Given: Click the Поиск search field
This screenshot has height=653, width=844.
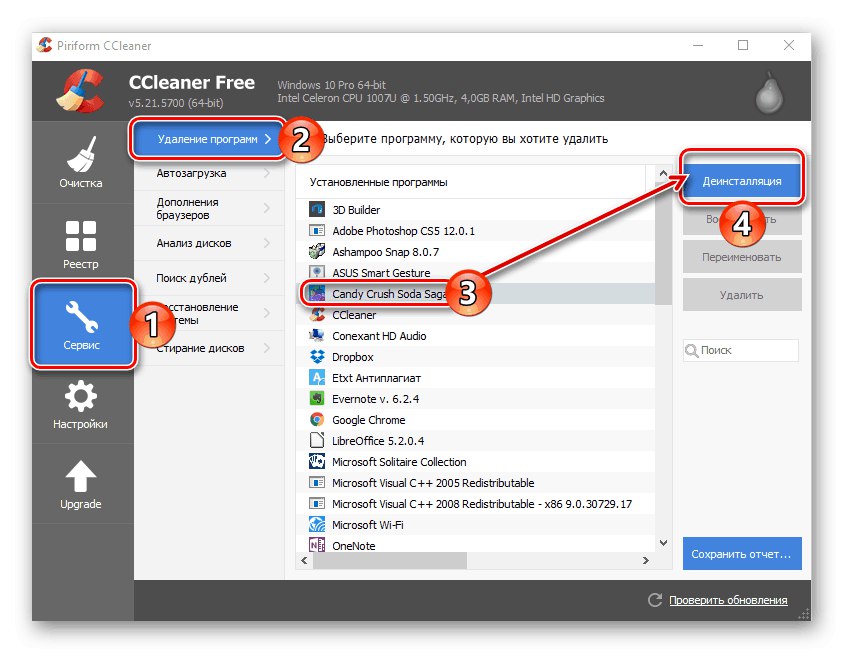Looking at the screenshot, I should [x=741, y=350].
